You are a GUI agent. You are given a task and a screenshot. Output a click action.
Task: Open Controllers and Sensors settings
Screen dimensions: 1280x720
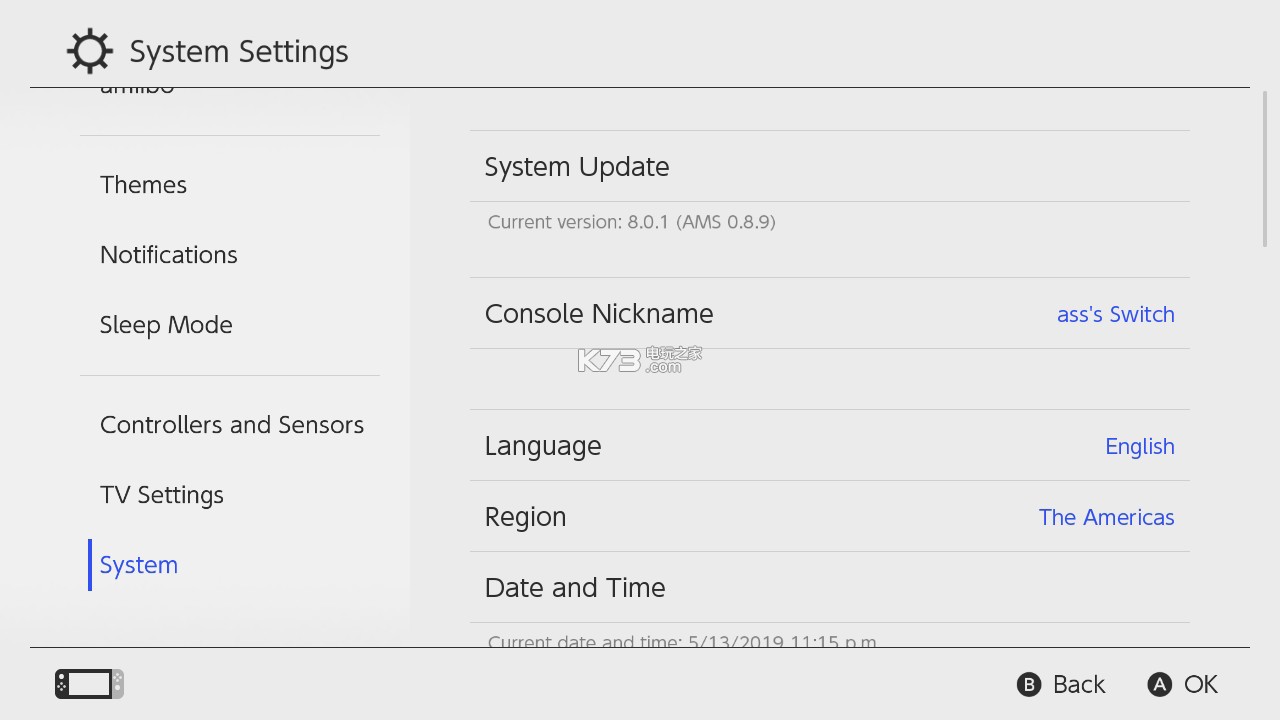[232, 425]
